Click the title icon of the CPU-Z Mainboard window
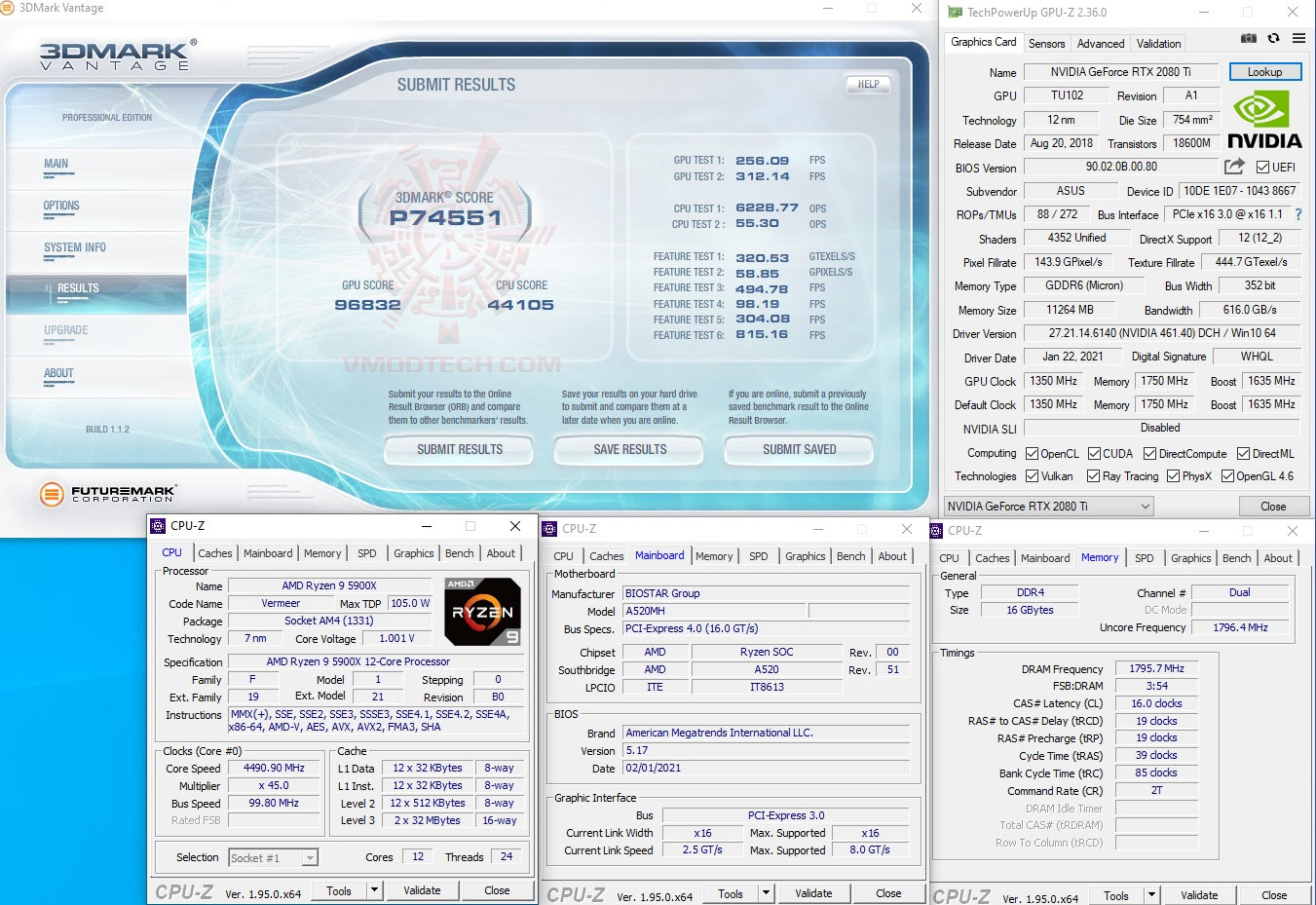The width and height of the screenshot is (1316, 905). (x=549, y=529)
